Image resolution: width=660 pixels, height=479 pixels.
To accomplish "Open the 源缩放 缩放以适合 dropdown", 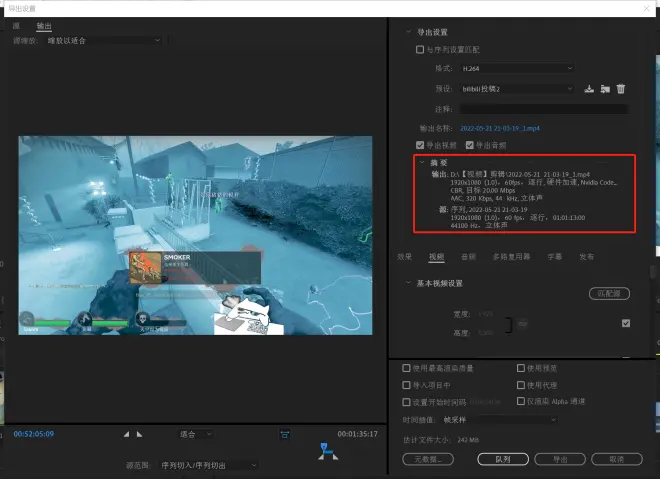I will (x=104, y=40).
